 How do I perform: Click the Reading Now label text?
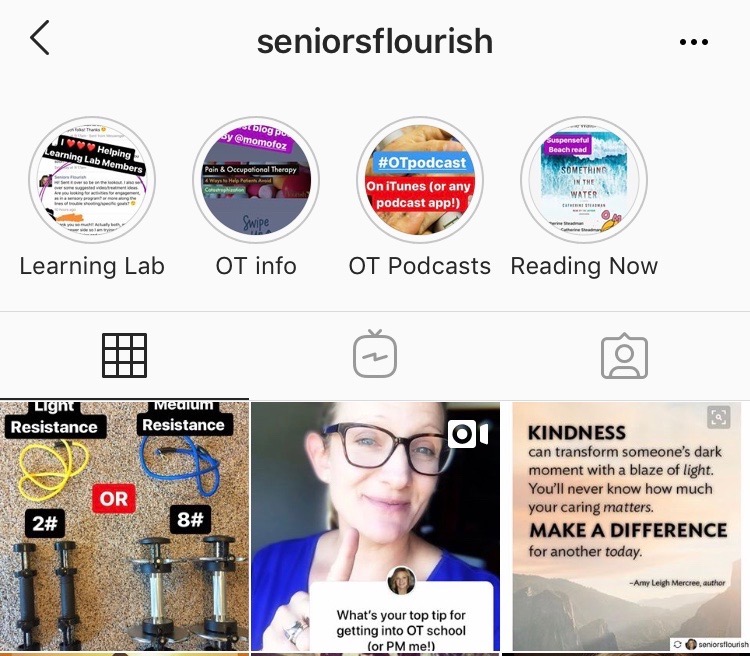[x=584, y=266]
